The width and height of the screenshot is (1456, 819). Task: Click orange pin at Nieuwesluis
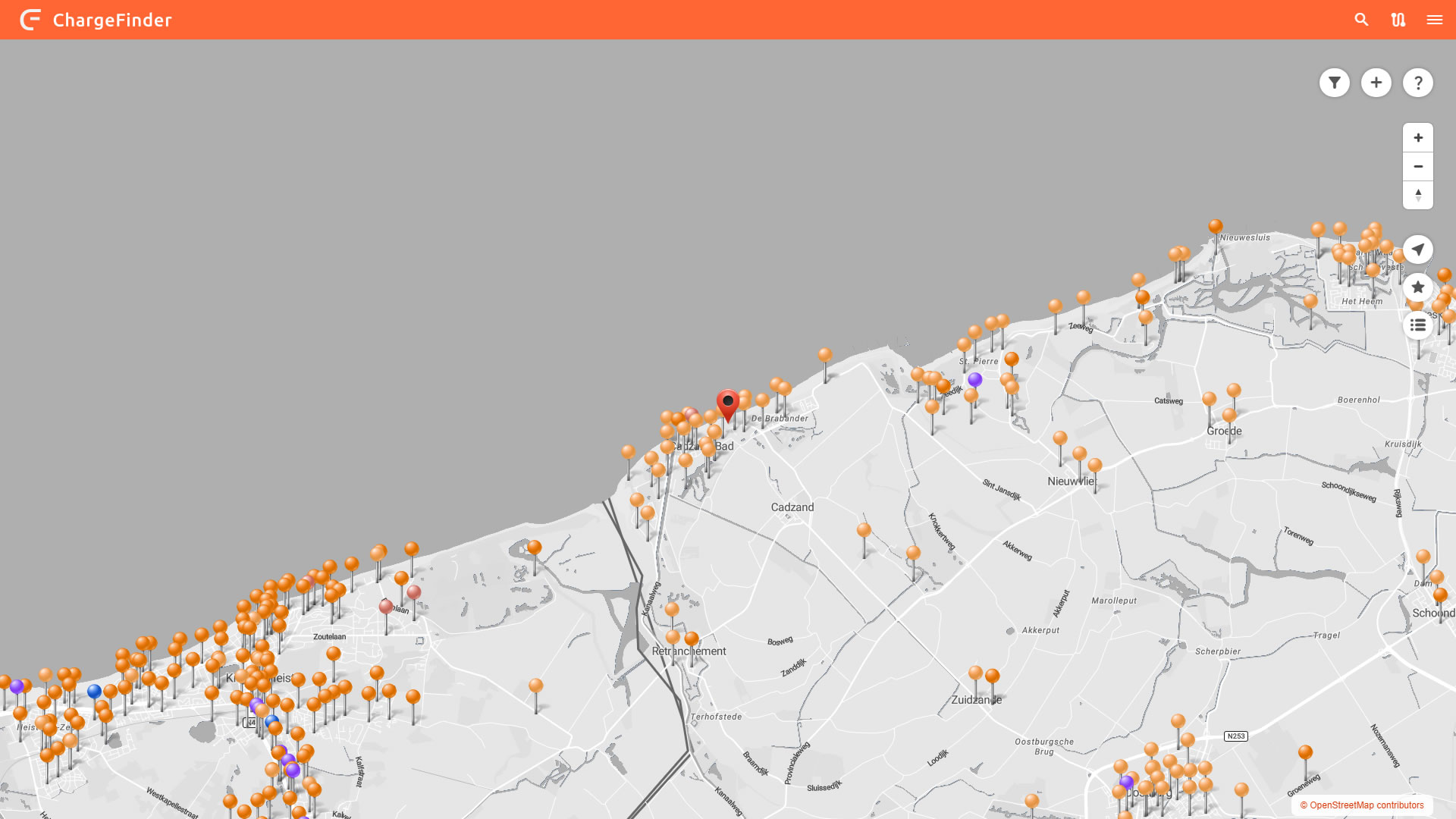pyautogui.click(x=1215, y=227)
